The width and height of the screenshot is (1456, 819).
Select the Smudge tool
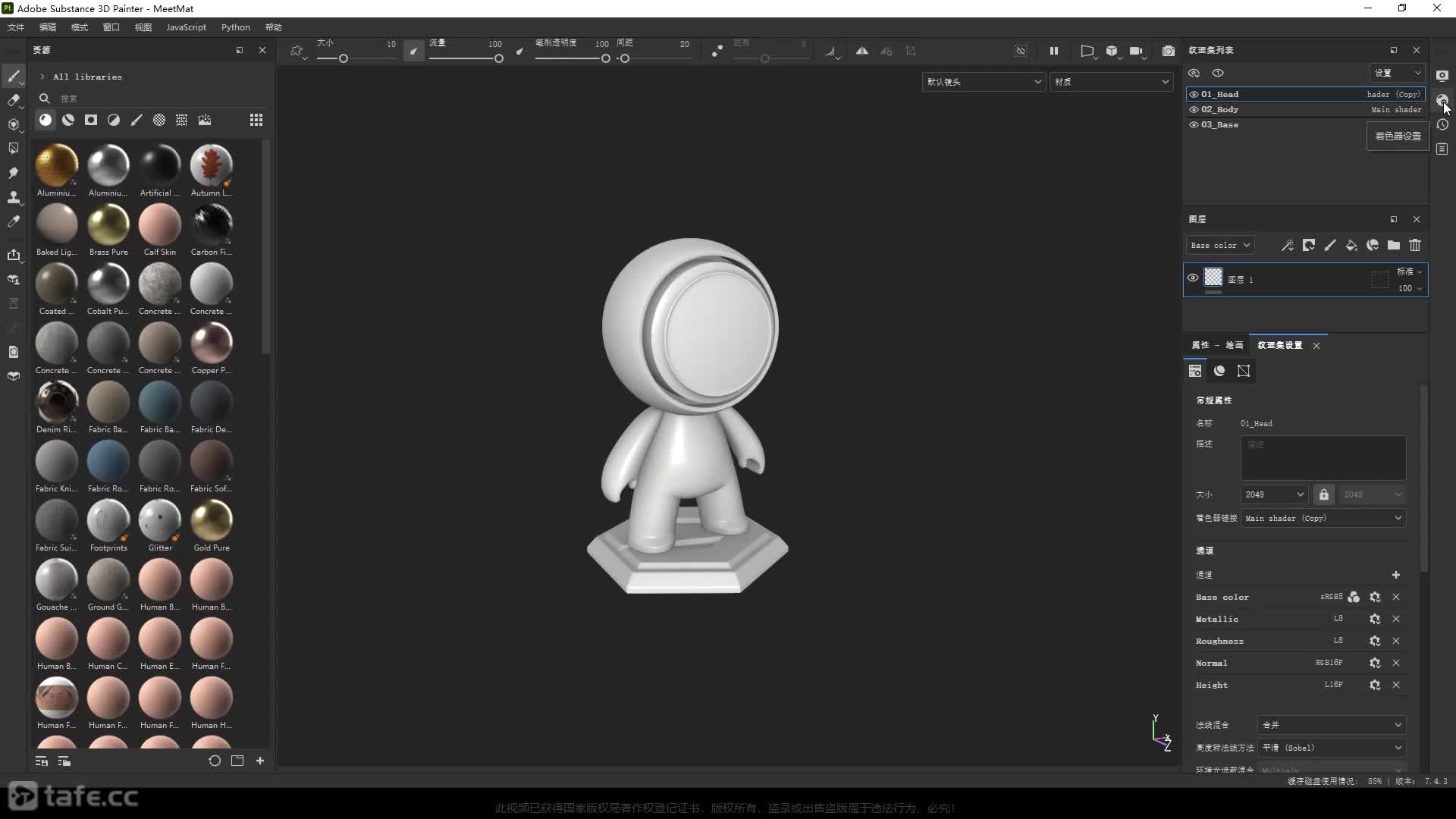click(14, 173)
